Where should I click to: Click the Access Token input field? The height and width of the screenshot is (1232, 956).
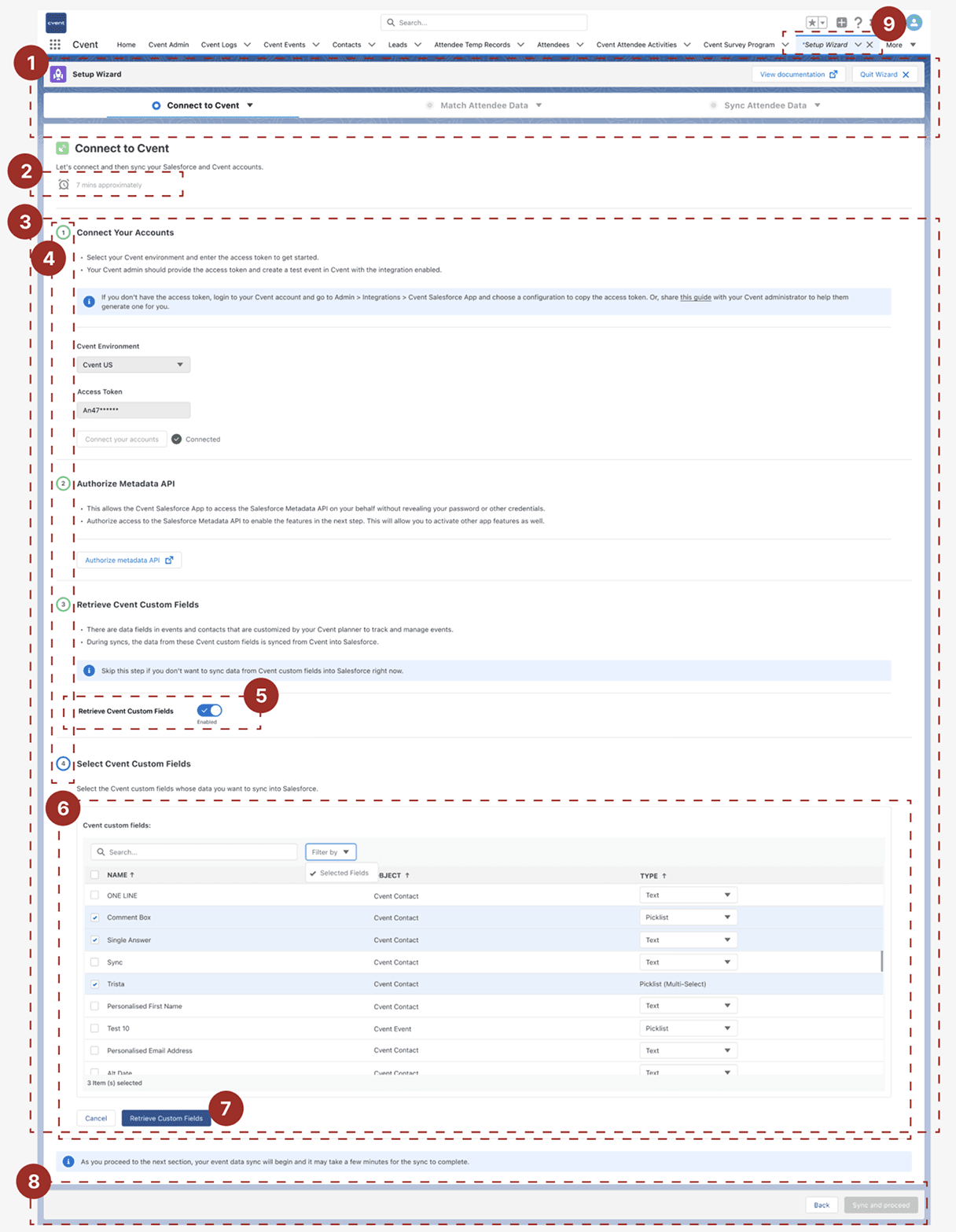point(133,410)
